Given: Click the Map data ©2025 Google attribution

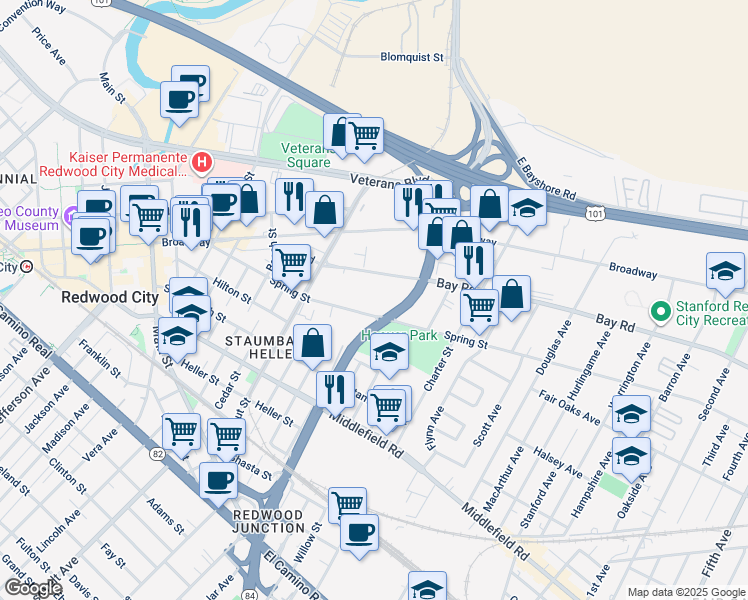Looking at the screenshot, I should point(687,592).
